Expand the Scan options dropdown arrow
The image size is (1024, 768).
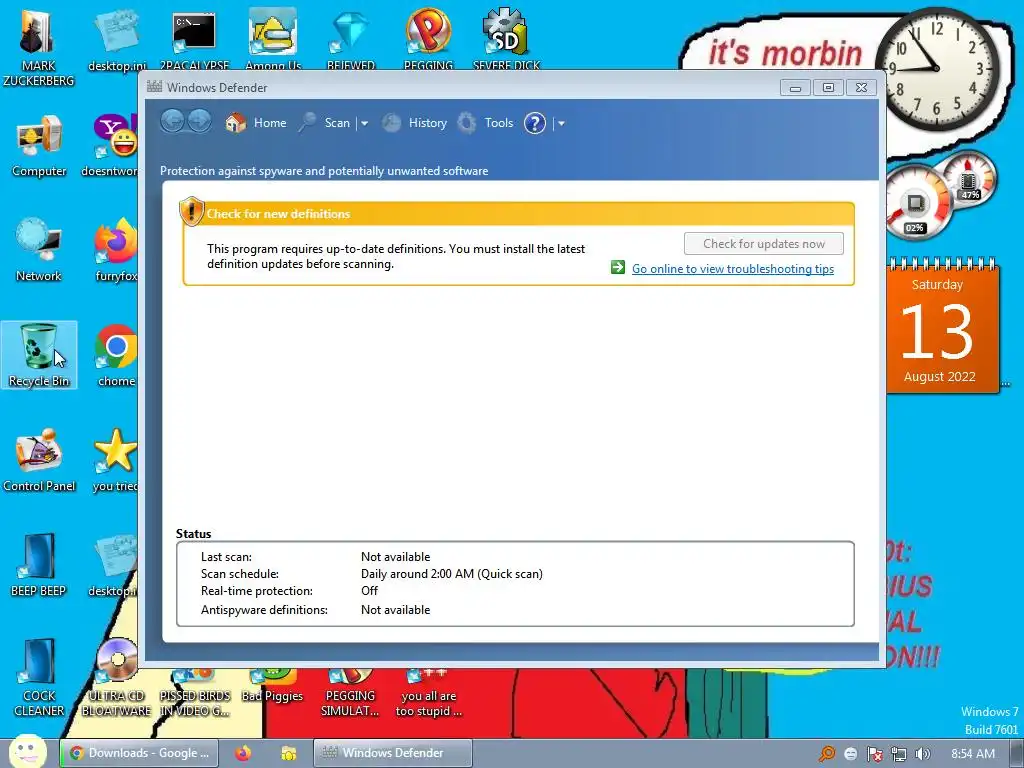click(x=364, y=123)
